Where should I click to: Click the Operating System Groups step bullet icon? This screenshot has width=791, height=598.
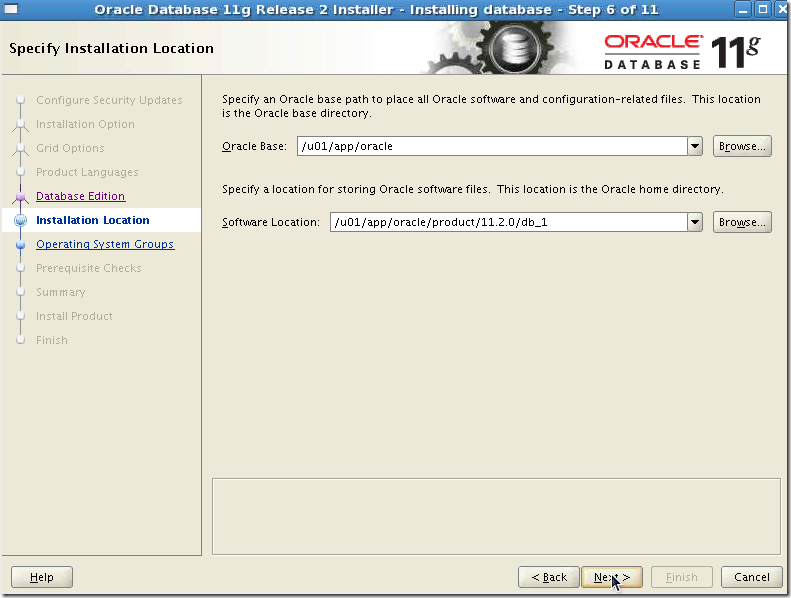21,245
